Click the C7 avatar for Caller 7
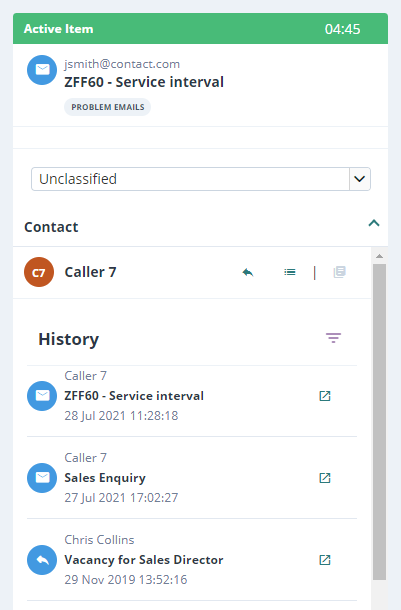401x610 pixels. tap(39, 272)
